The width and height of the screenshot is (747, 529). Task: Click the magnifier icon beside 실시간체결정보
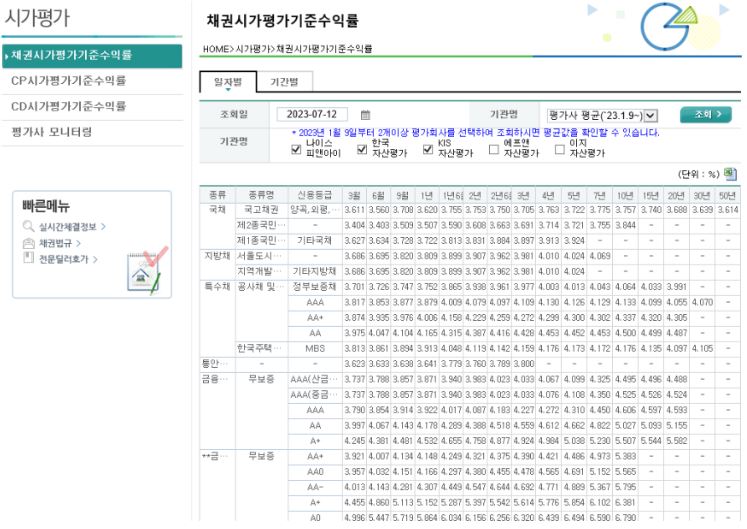[x=28, y=226]
